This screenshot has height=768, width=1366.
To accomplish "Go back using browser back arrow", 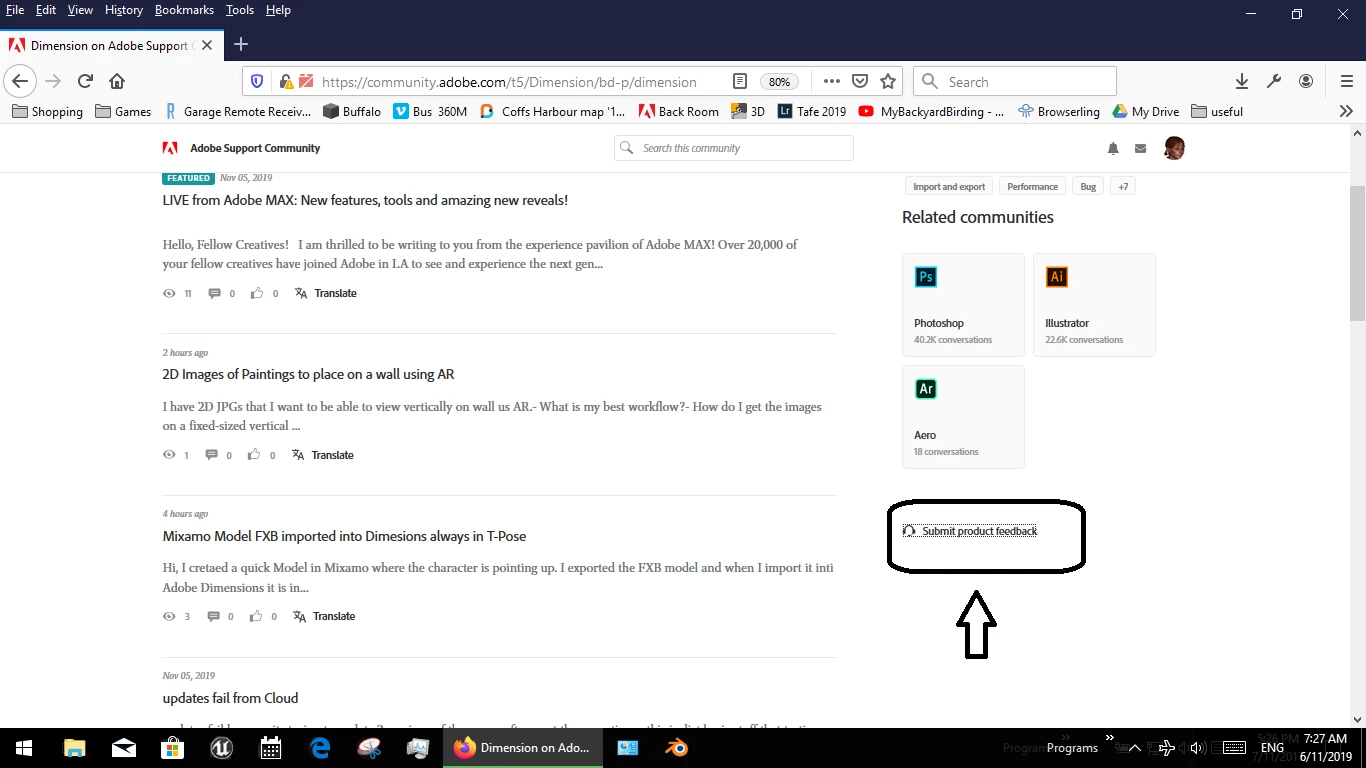I will (x=20, y=82).
